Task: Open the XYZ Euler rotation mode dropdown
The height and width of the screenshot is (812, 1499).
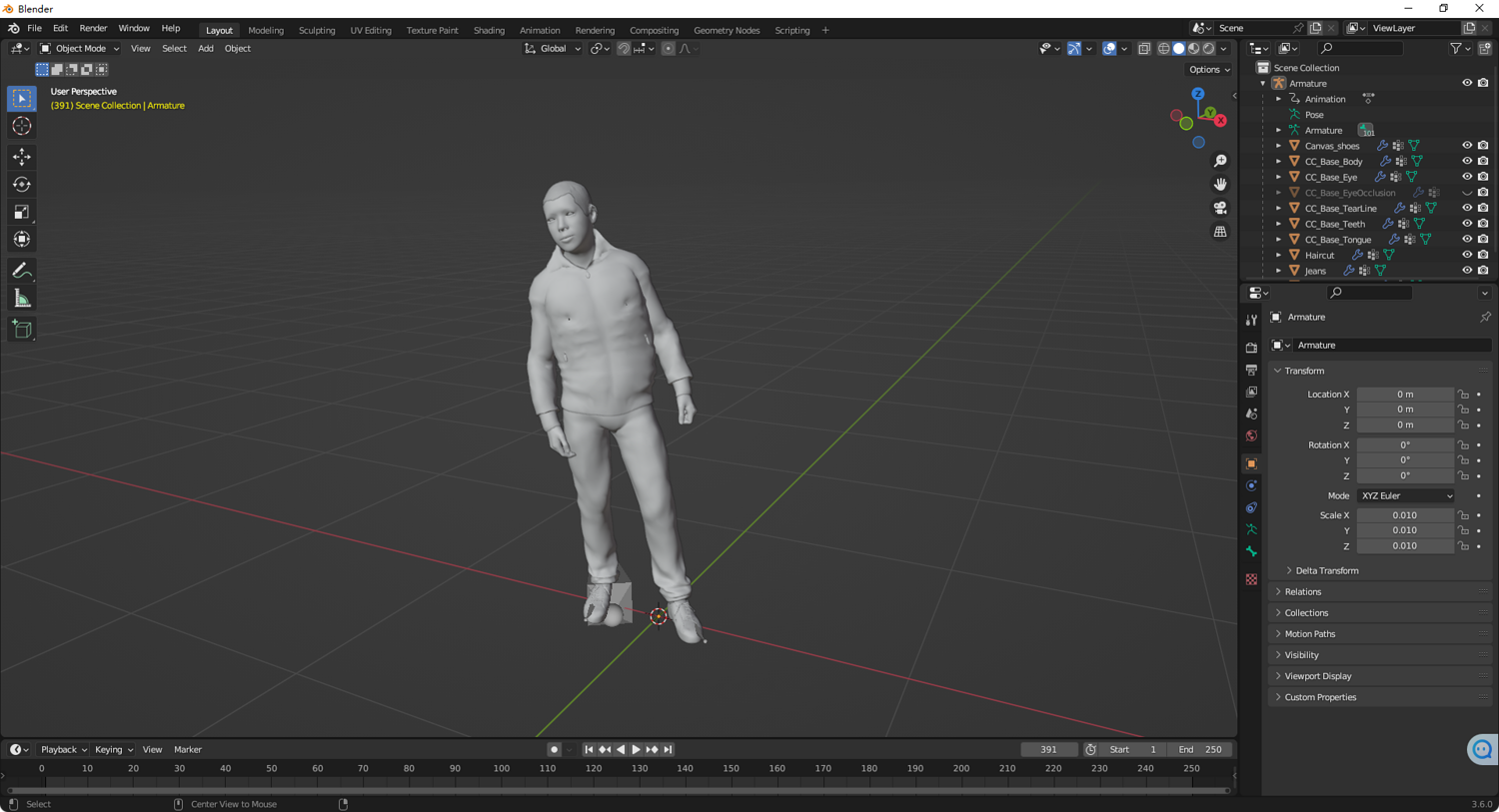Action: coord(1406,496)
